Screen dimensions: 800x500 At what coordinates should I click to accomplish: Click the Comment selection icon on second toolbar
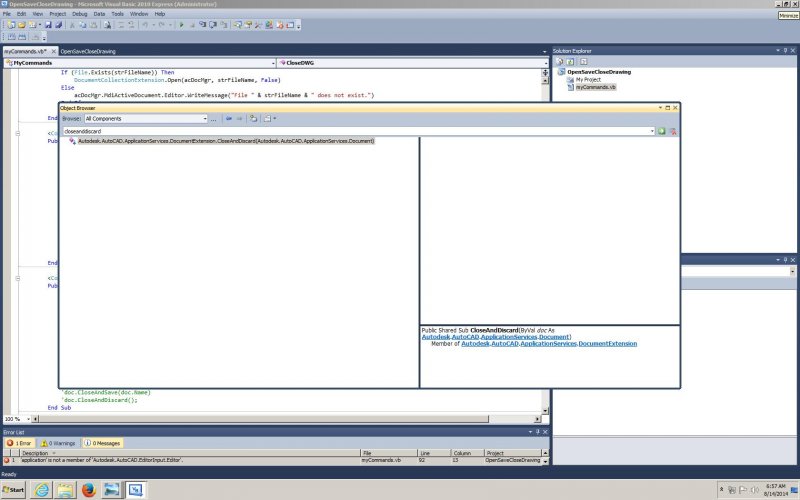pos(12,37)
